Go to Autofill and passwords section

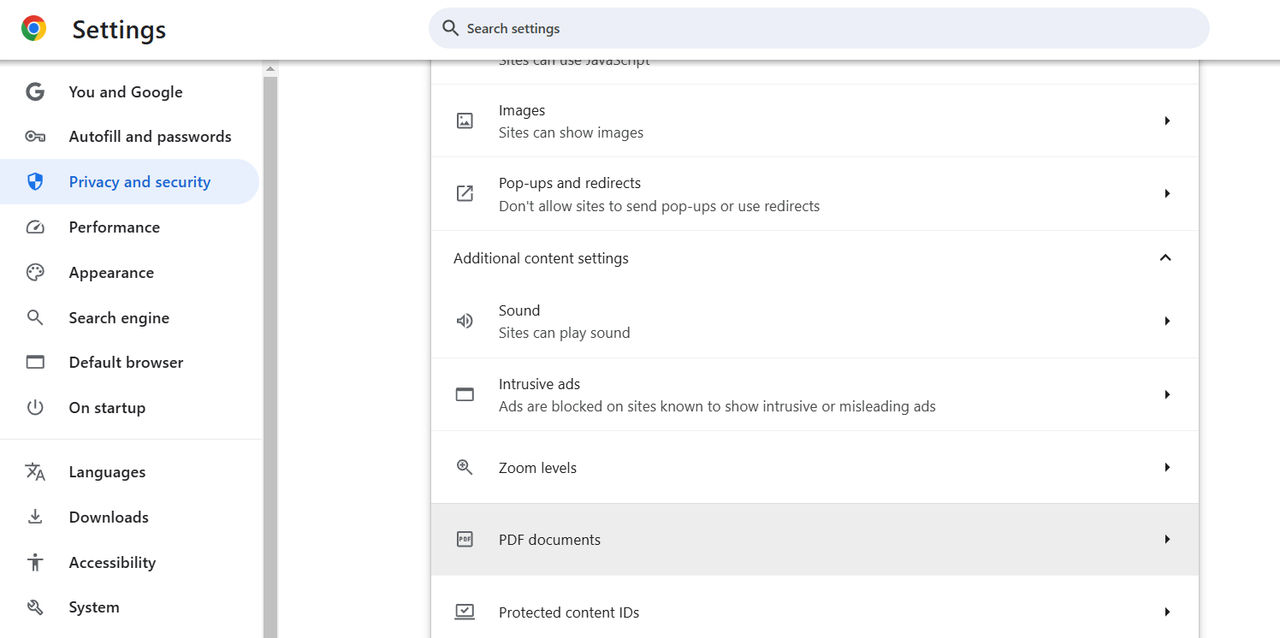129,137
